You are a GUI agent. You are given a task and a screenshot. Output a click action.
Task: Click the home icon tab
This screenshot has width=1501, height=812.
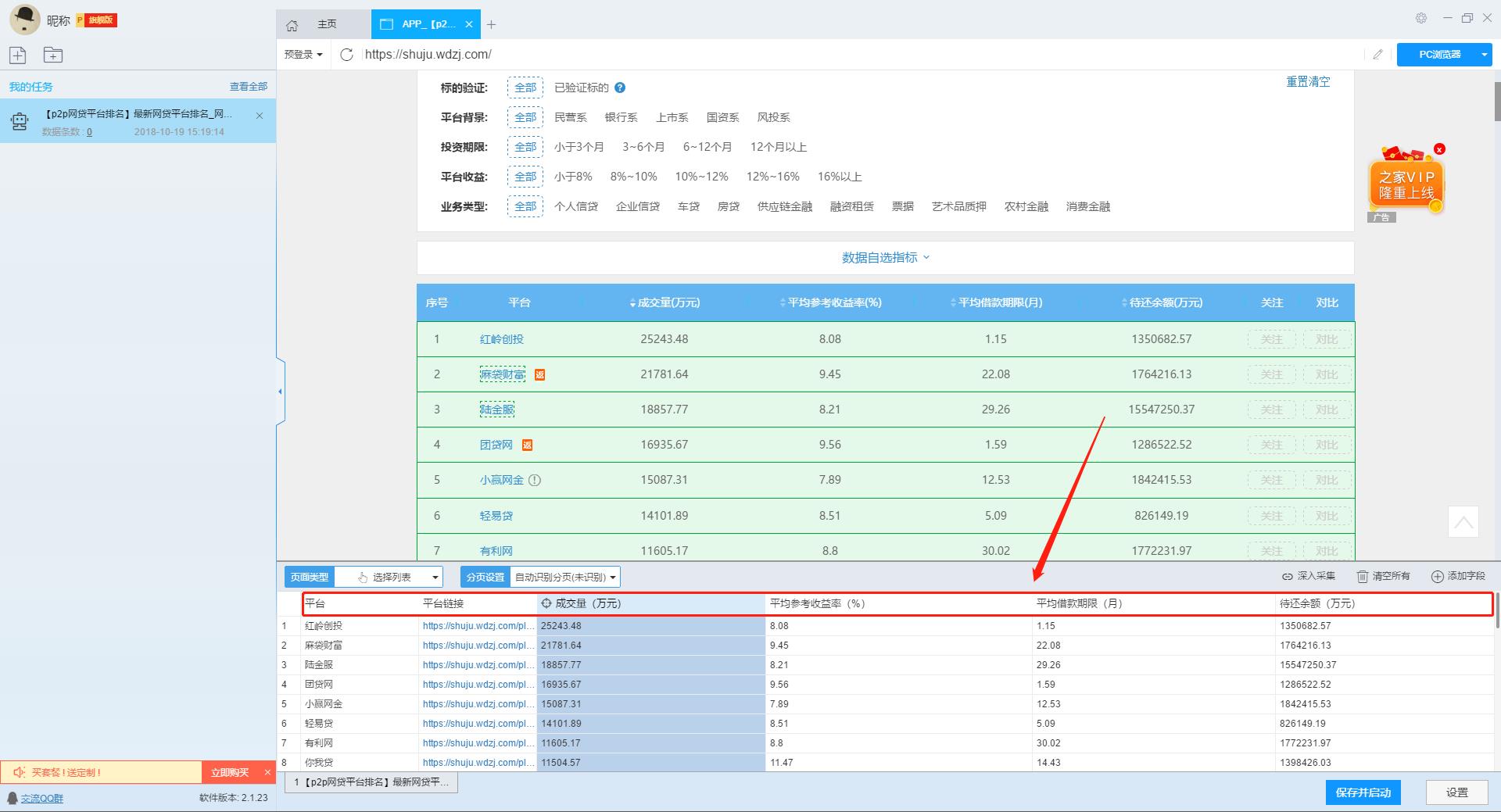pyautogui.click(x=292, y=25)
